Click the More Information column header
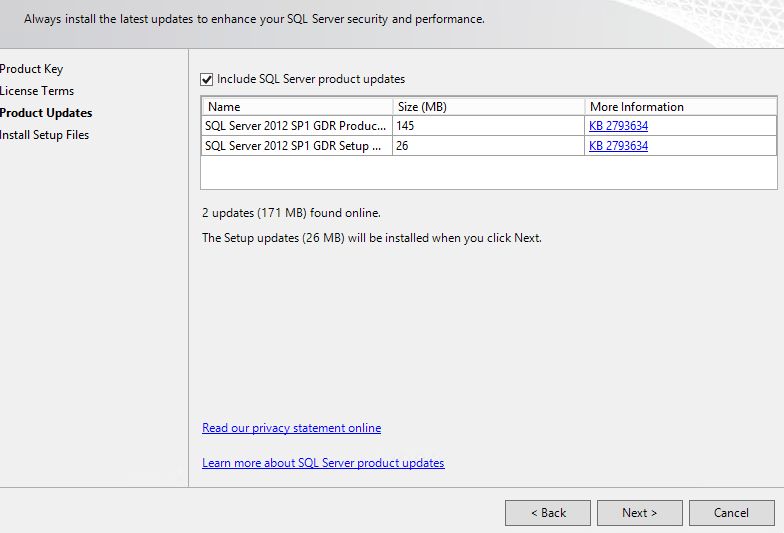This screenshot has height=533, width=784. point(680,106)
